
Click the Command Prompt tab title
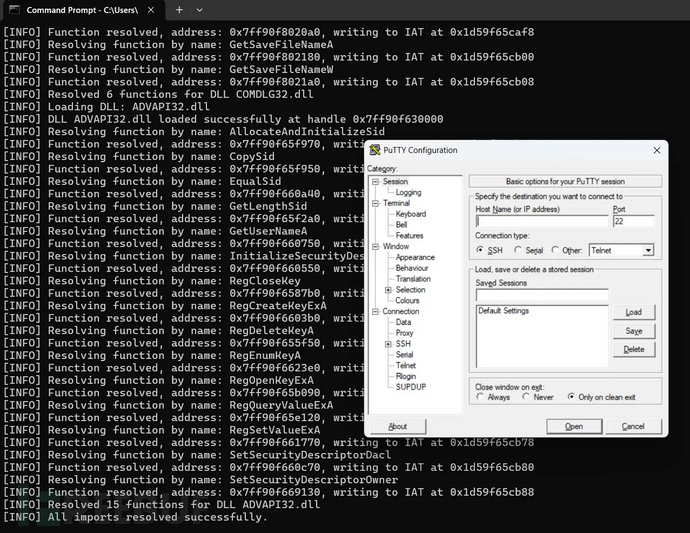point(82,10)
